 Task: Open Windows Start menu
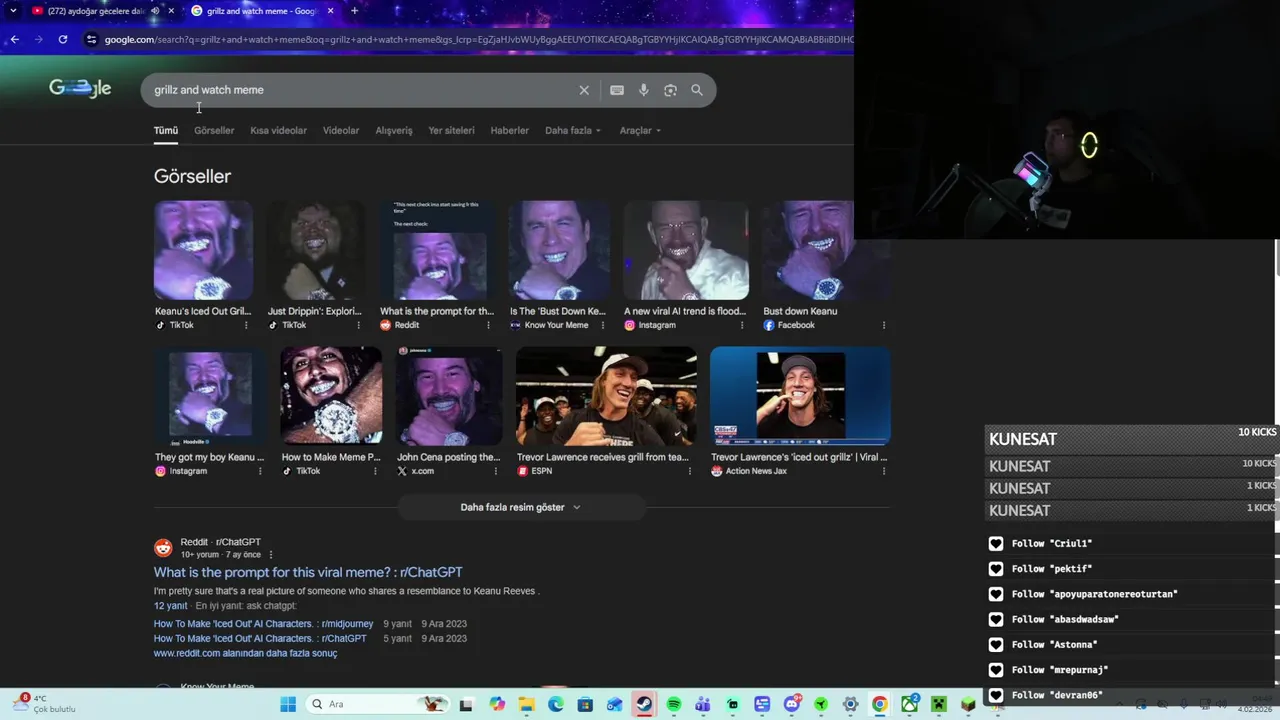288,704
